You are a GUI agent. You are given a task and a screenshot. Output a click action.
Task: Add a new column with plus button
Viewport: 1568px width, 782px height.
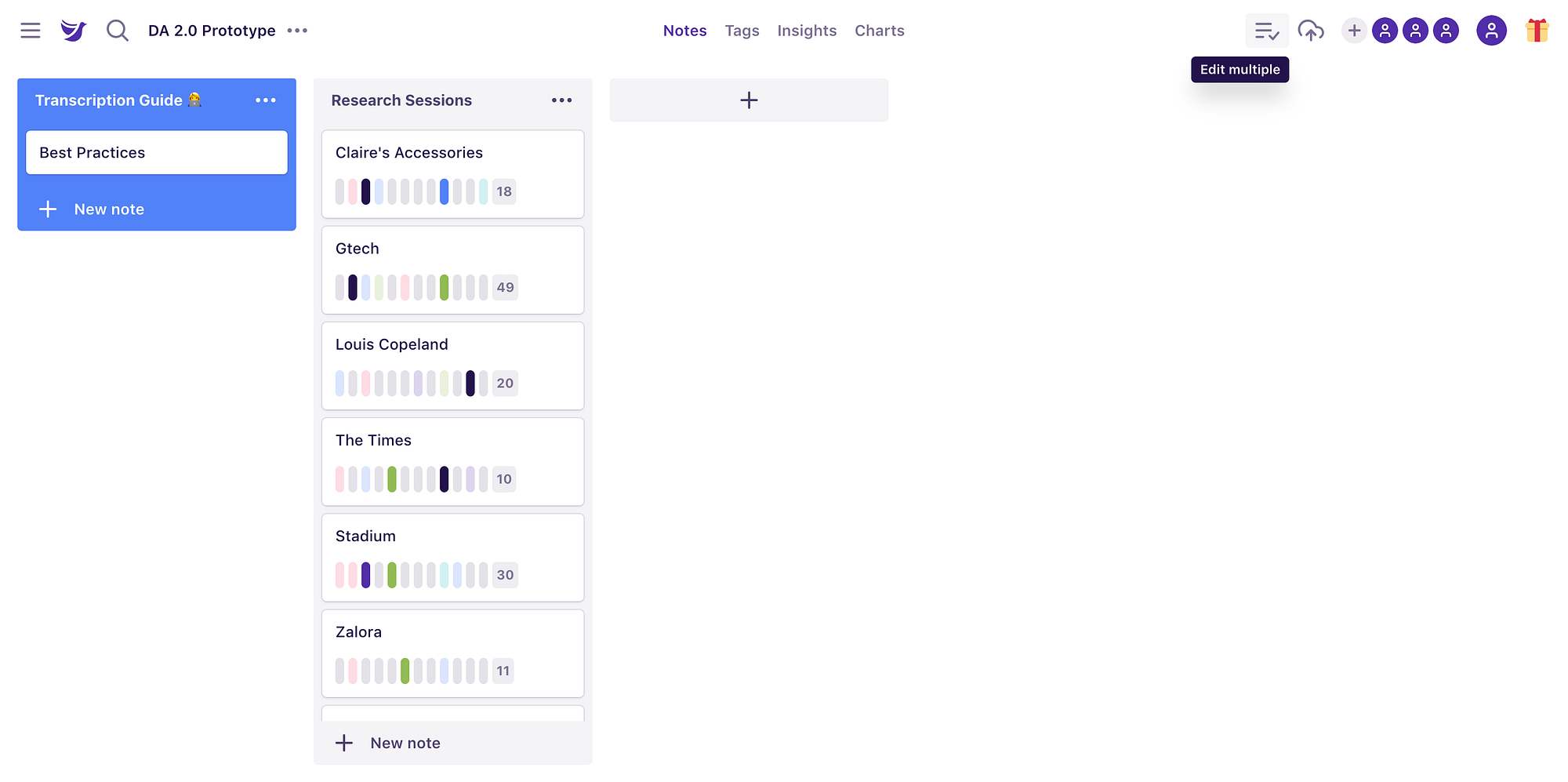pyautogui.click(x=749, y=100)
